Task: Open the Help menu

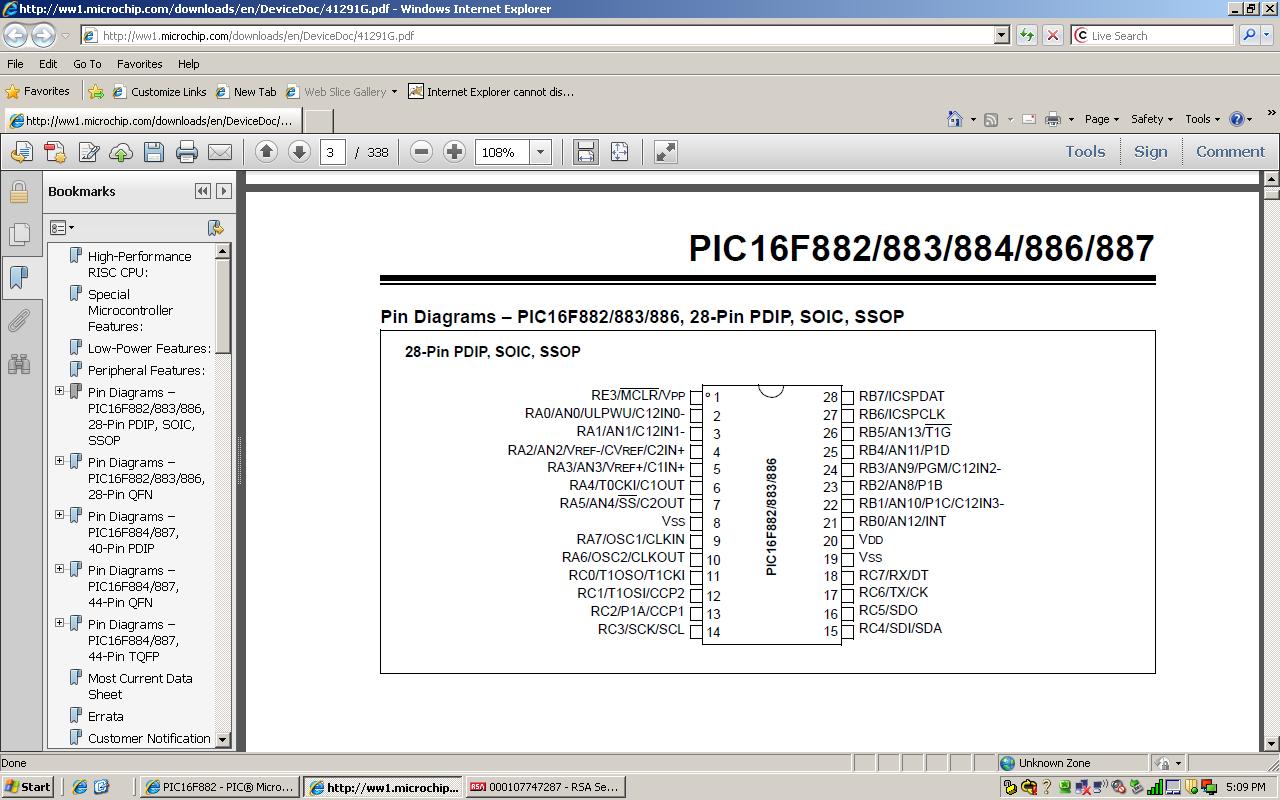Action: [188, 64]
